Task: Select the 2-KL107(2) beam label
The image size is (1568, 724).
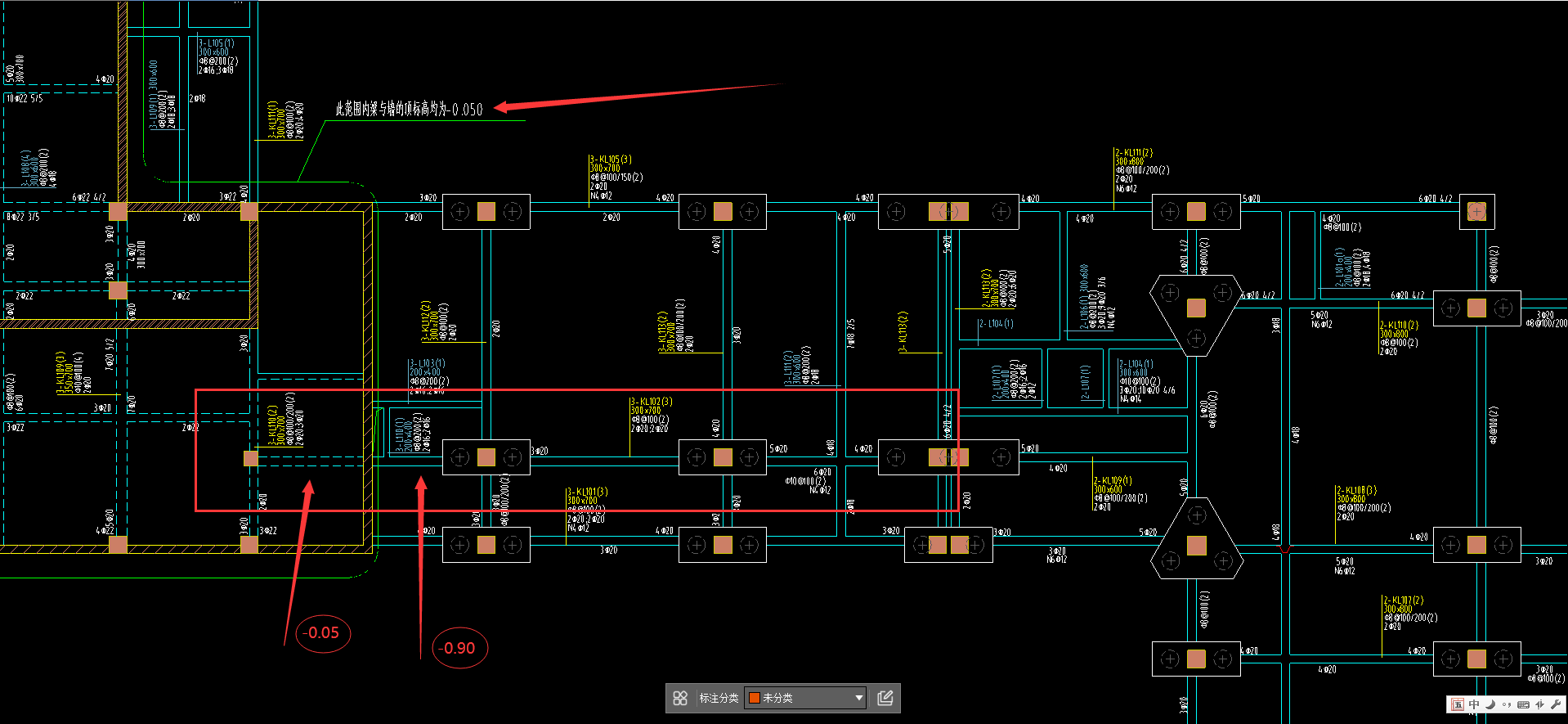Action: (x=1404, y=600)
